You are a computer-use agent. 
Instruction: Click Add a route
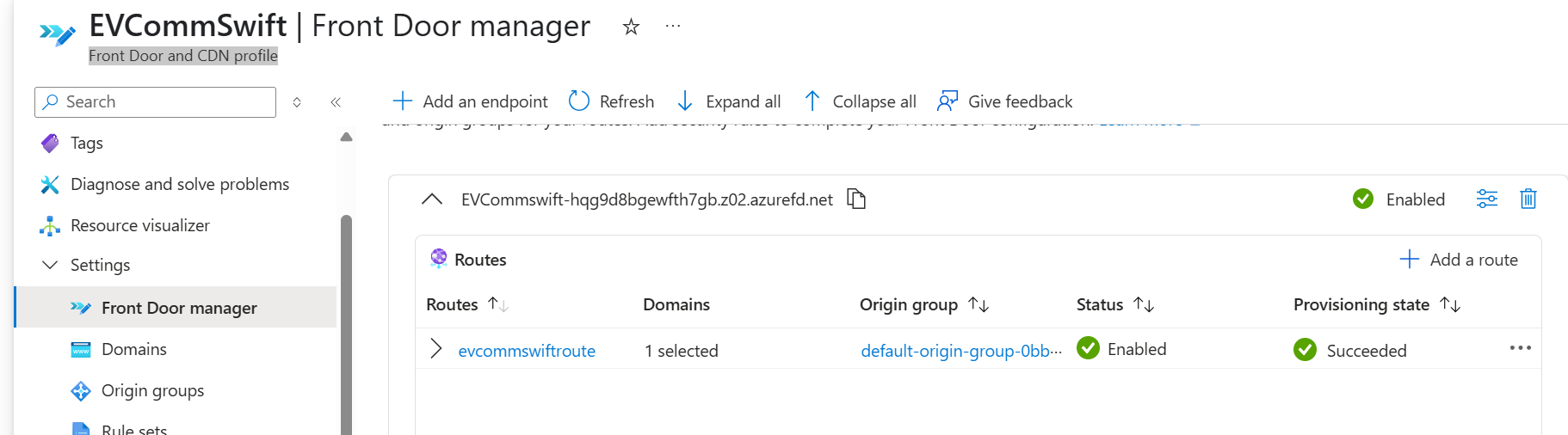[x=1459, y=260]
